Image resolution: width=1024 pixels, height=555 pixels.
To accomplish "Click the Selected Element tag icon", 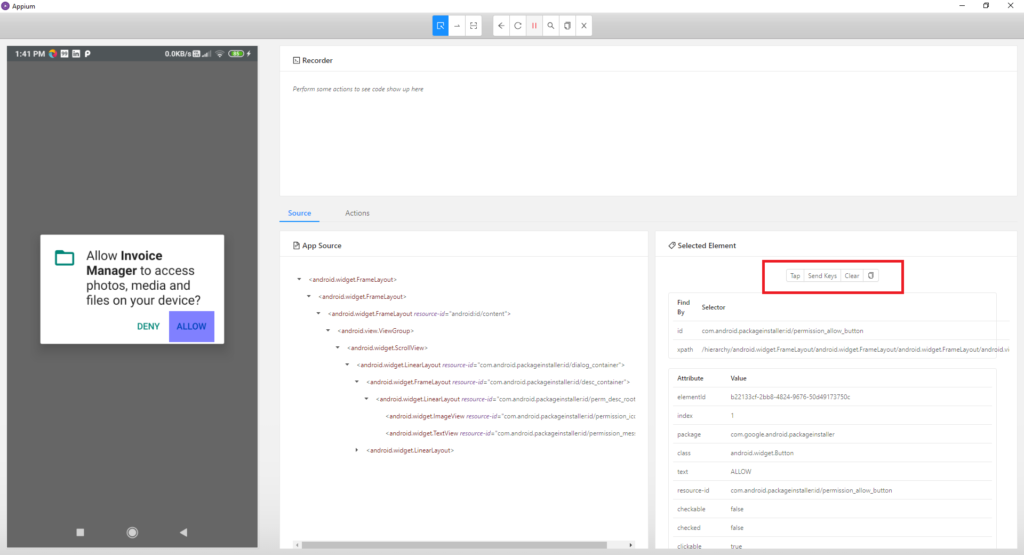I will (x=672, y=246).
